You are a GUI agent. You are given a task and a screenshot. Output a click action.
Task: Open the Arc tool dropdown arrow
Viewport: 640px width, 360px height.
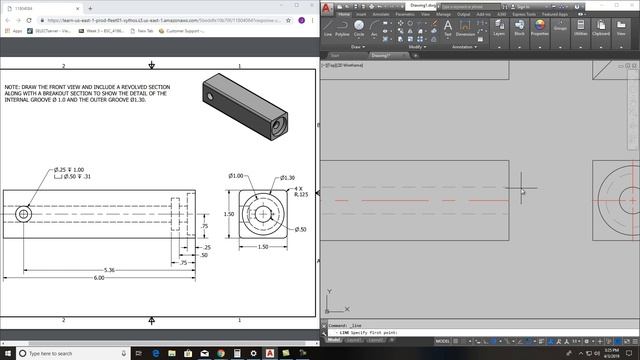(374, 39)
